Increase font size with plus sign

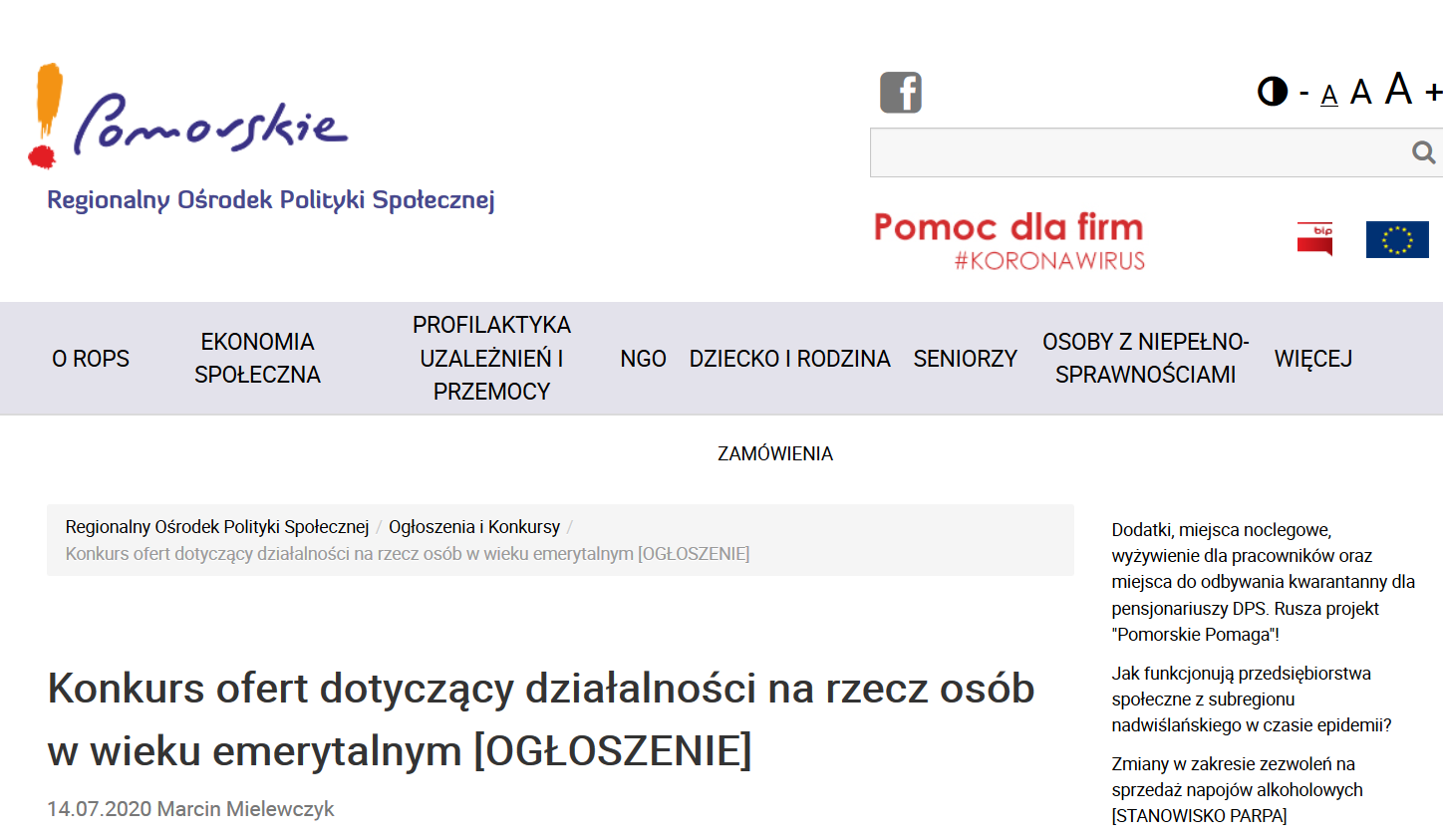(x=1433, y=93)
